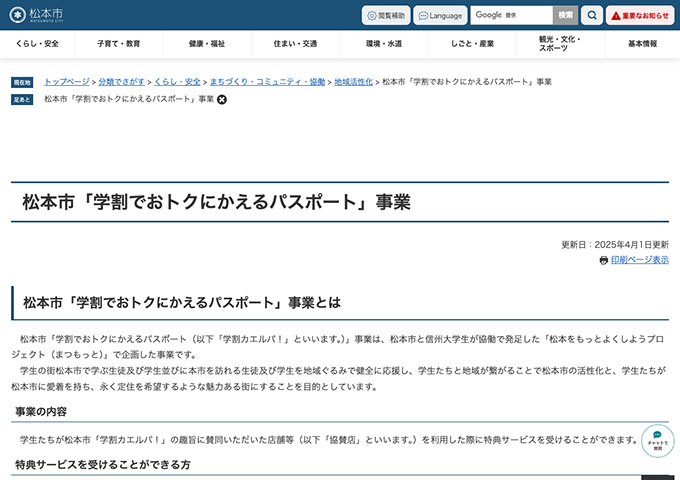Follow the まちづくり・コミュニティ・協働 breadcrumb link
Image resolution: width=680 pixels, height=480 pixels.
point(267,82)
